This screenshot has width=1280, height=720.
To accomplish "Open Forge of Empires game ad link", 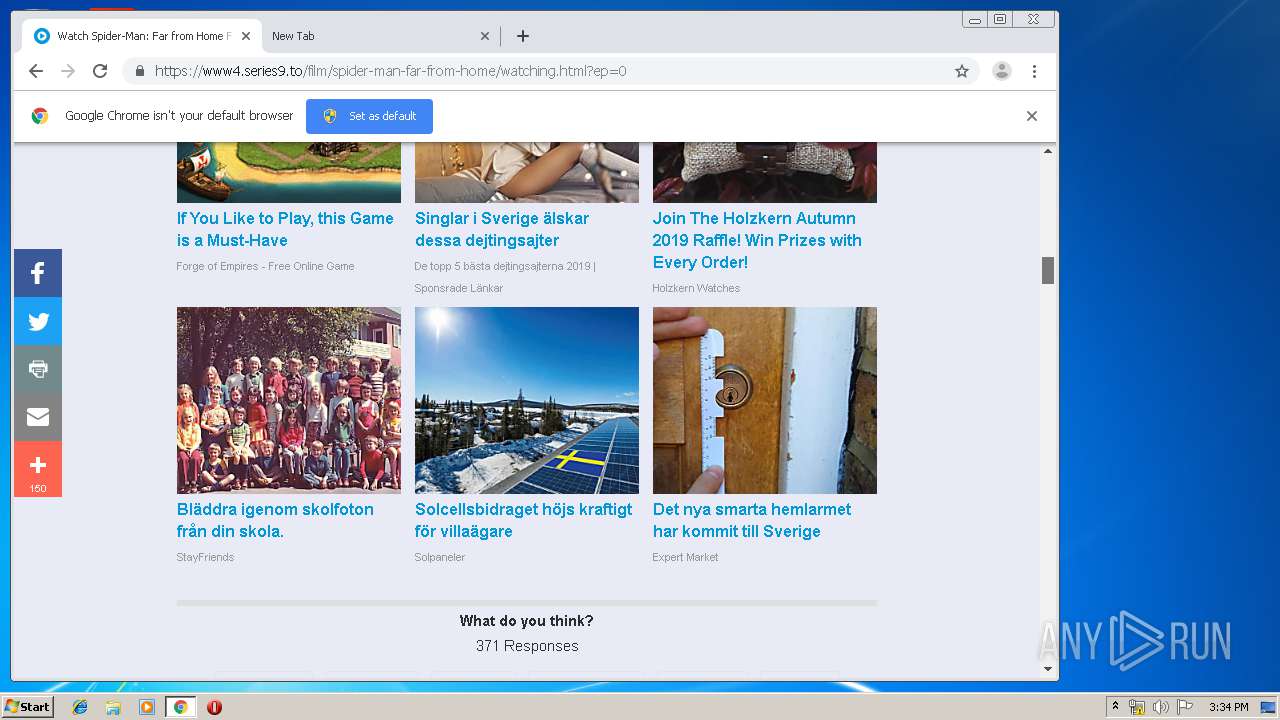I will click(x=285, y=229).
